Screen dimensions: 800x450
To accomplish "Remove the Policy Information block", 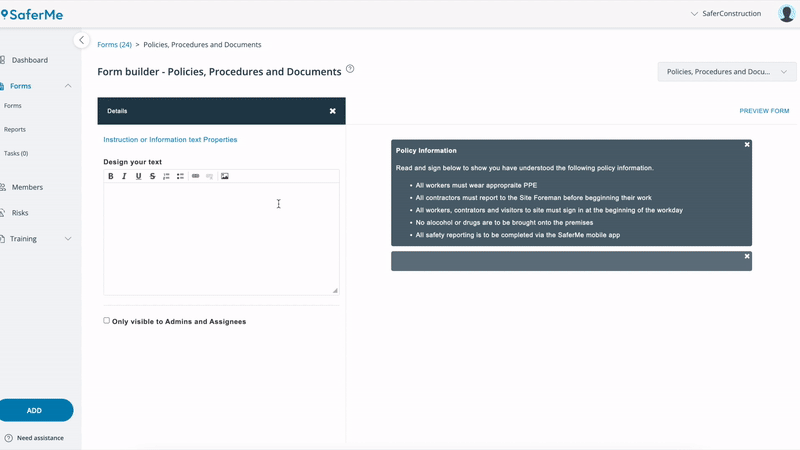I will pos(746,145).
